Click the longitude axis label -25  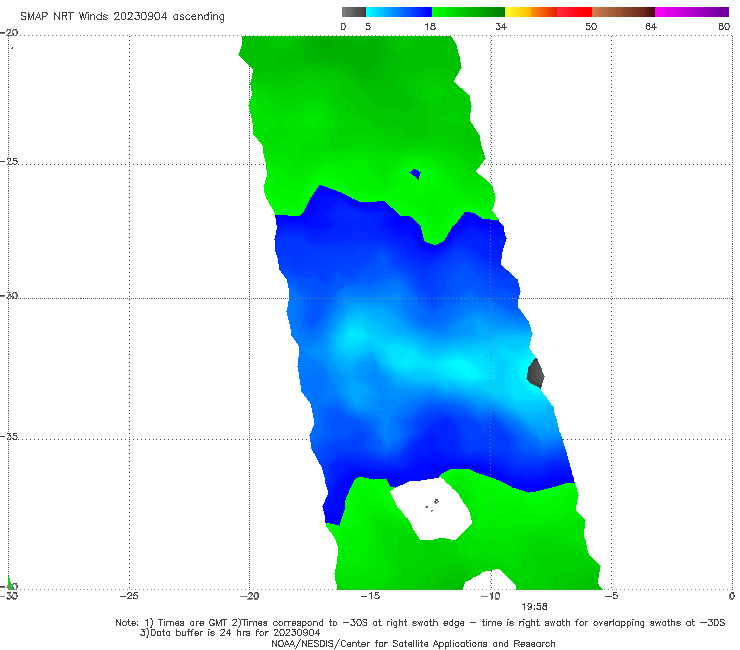129,596
